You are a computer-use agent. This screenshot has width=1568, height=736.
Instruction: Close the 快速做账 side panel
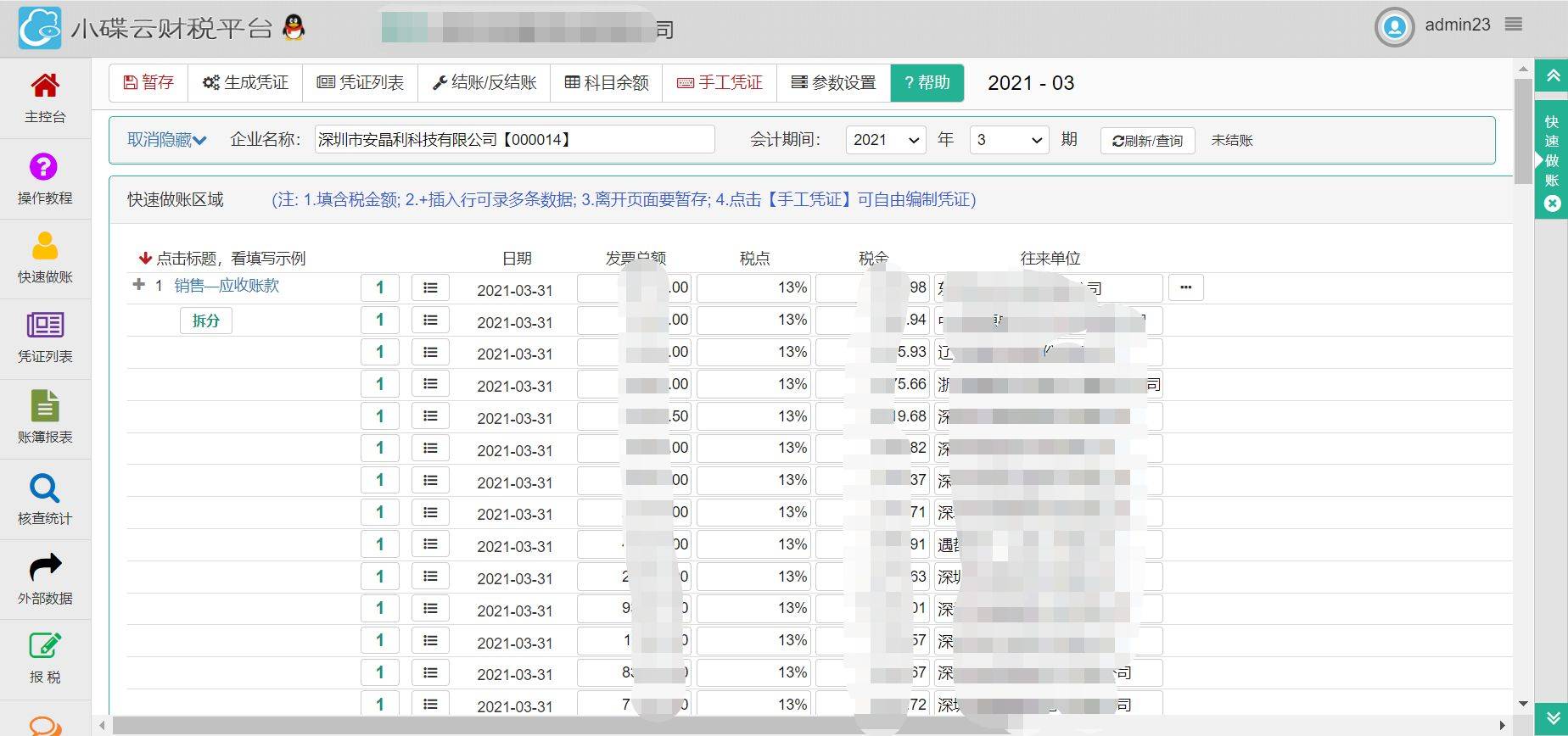[1552, 204]
